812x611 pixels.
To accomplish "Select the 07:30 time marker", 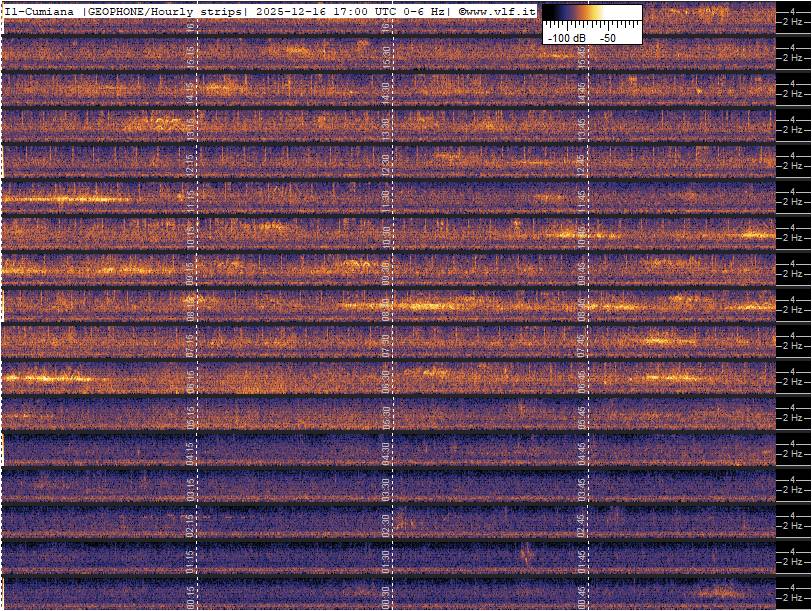I will 386,341.
